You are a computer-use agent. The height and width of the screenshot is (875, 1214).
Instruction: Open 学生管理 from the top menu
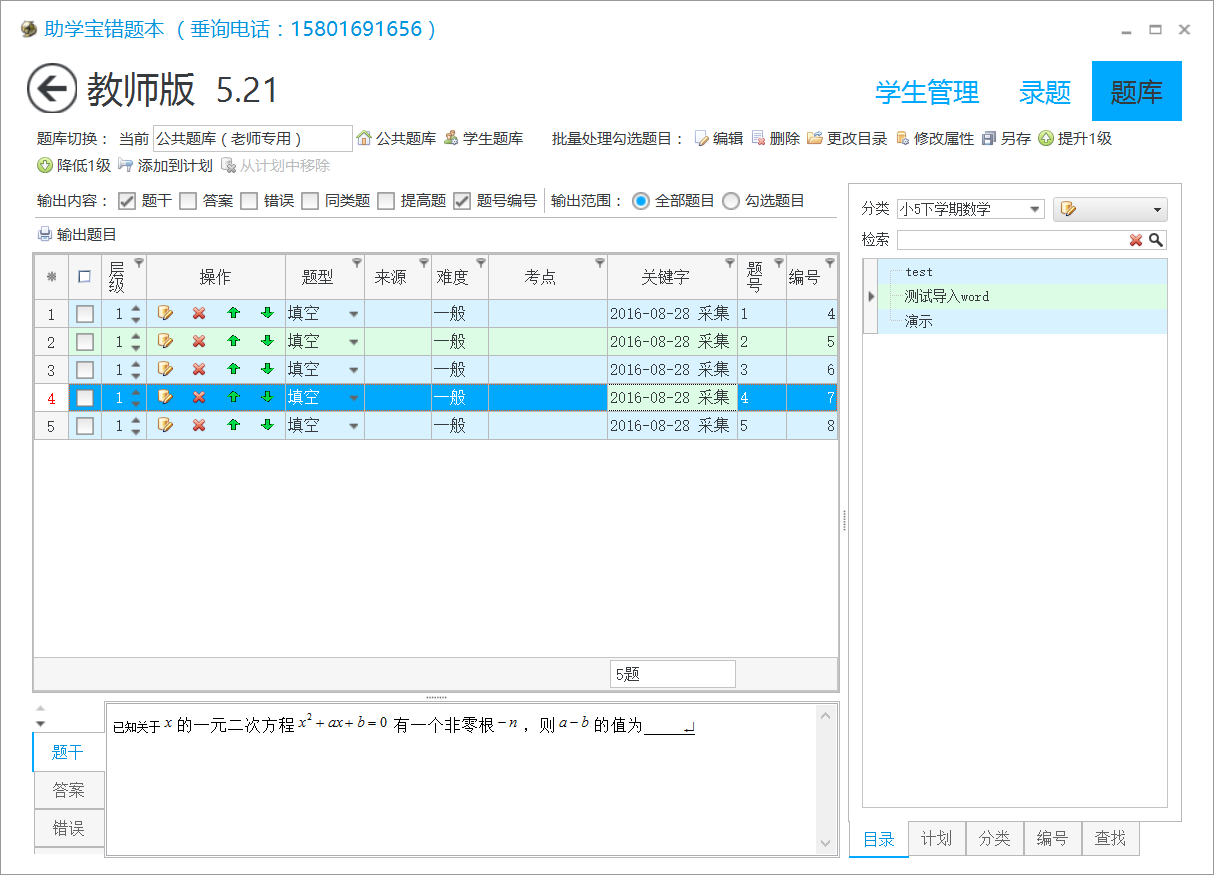tap(926, 91)
